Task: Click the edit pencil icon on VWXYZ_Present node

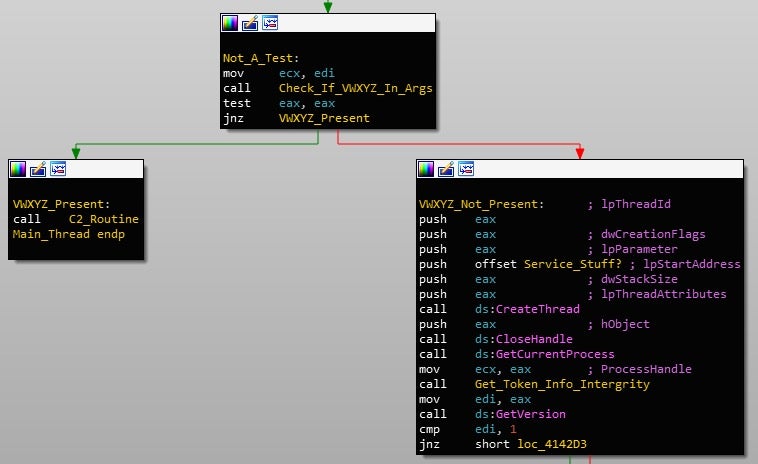Action: click(x=38, y=169)
